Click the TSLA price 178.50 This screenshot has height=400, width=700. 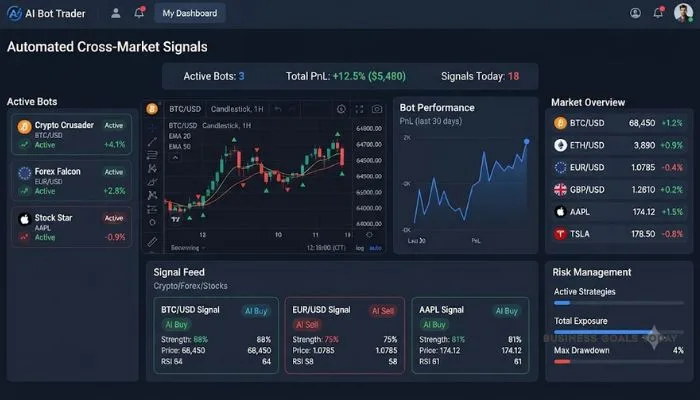click(x=643, y=234)
